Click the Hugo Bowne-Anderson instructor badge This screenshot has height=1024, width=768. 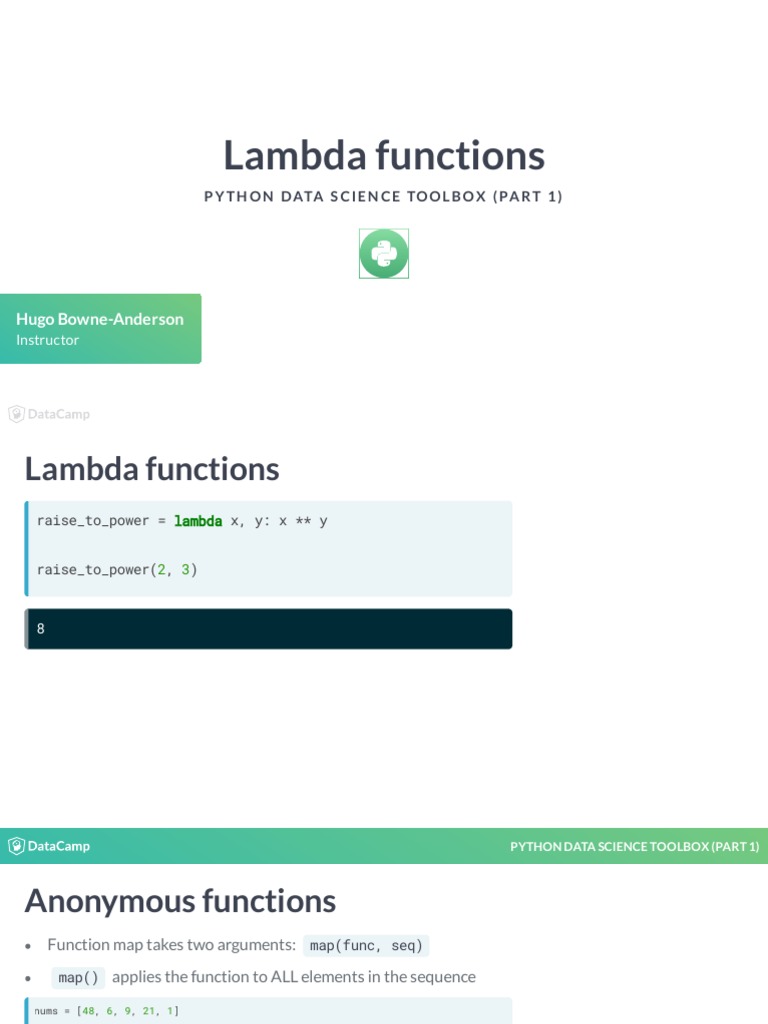[x=100, y=328]
